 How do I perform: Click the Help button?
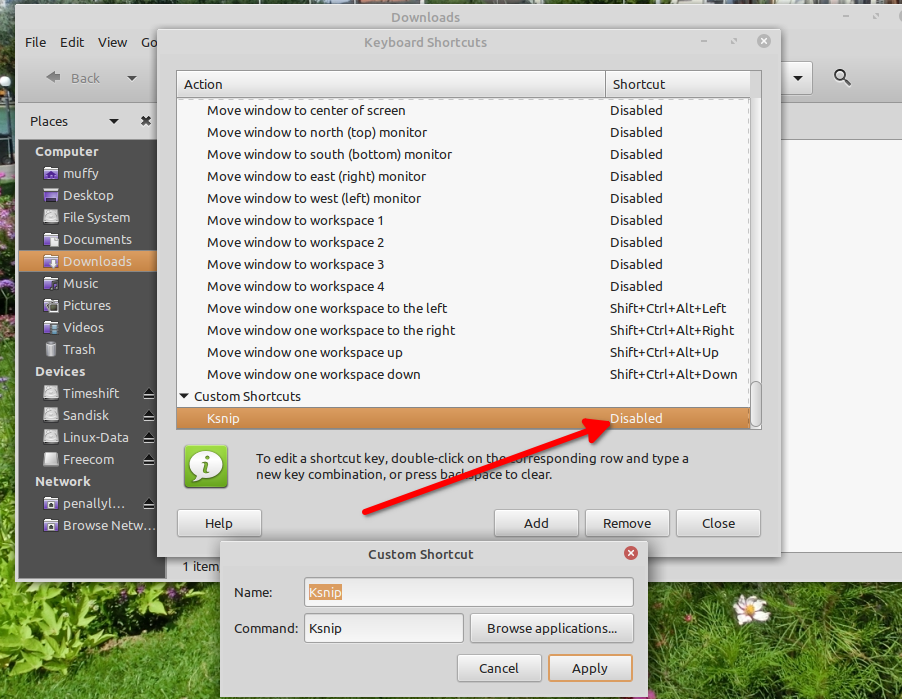point(219,523)
